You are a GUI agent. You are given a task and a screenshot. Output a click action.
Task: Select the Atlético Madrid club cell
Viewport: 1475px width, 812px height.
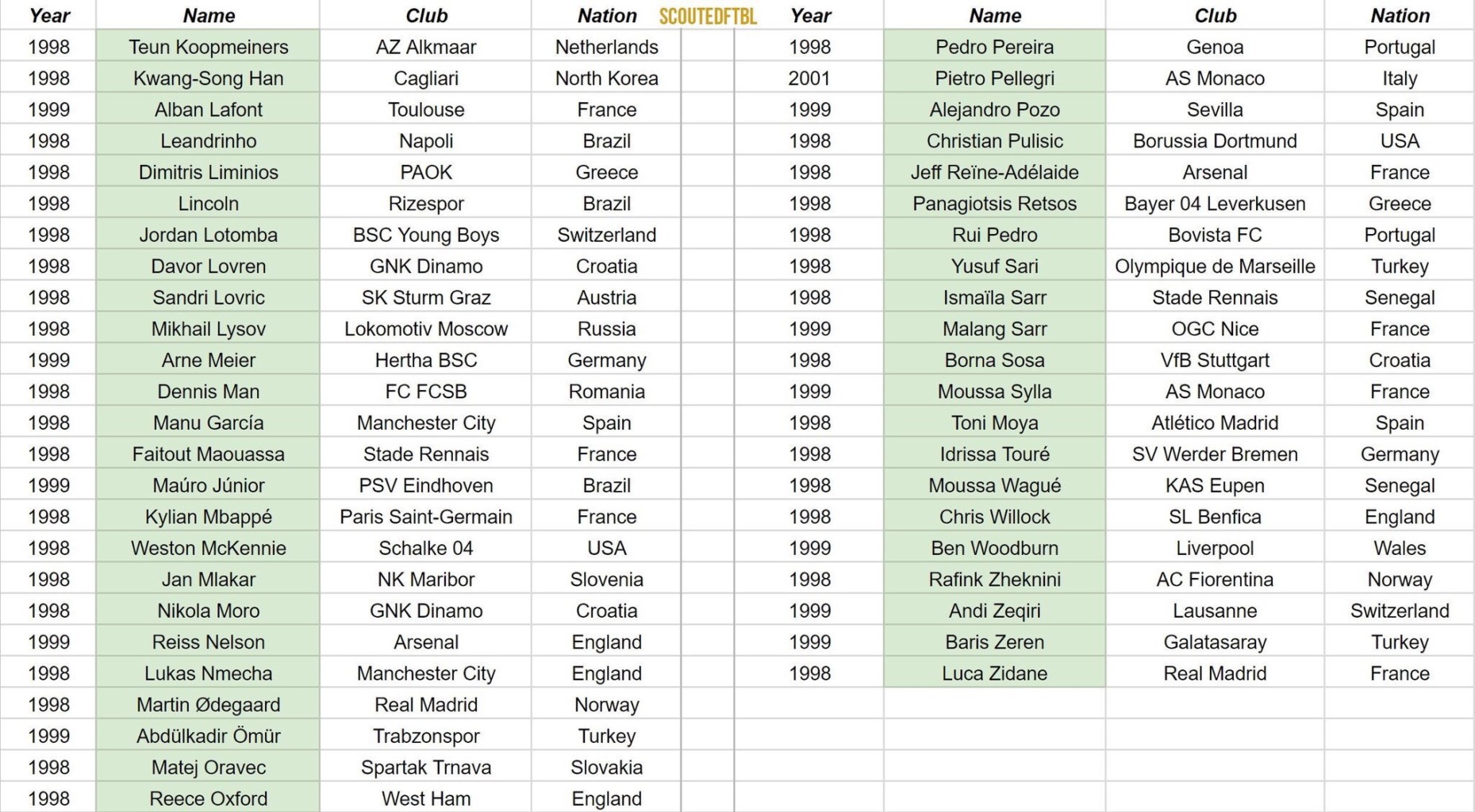coord(1215,423)
